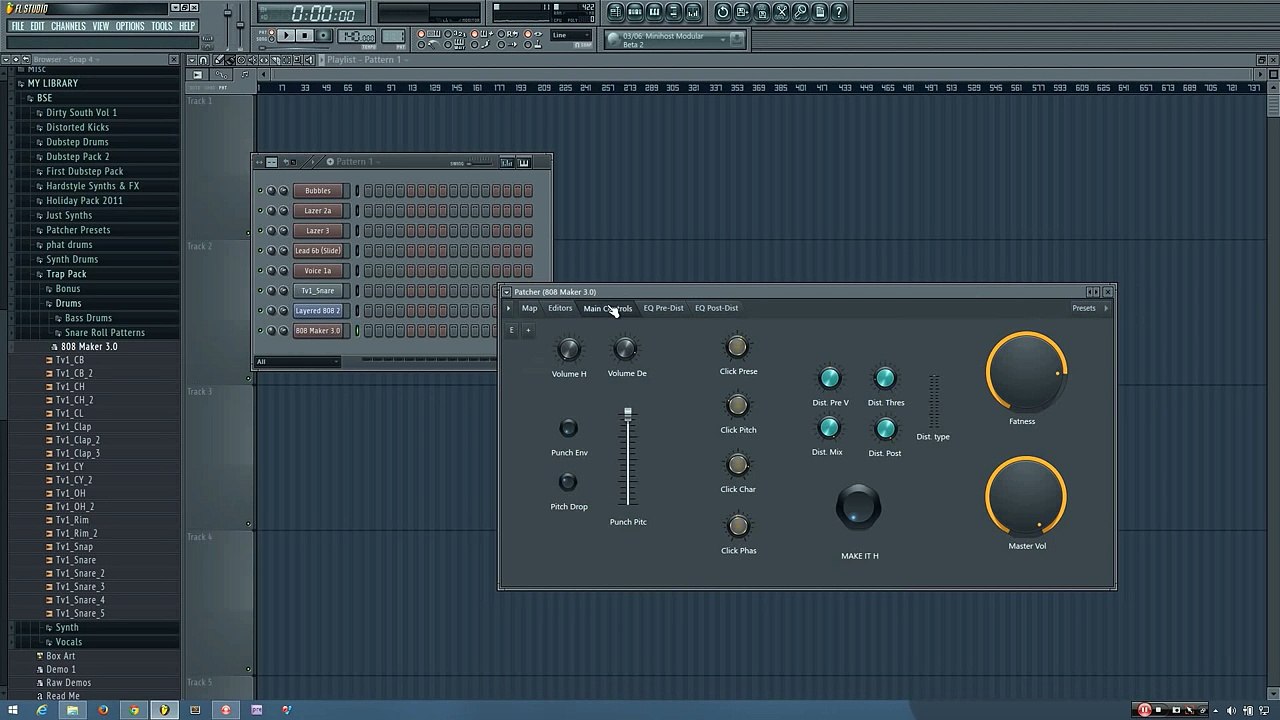Open the OPTIONS menu
The height and width of the screenshot is (720, 1280).
pyautogui.click(x=130, y=26)
